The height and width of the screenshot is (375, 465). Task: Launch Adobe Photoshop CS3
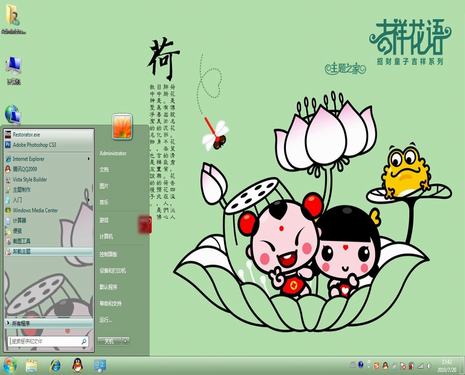coord(49,145)
